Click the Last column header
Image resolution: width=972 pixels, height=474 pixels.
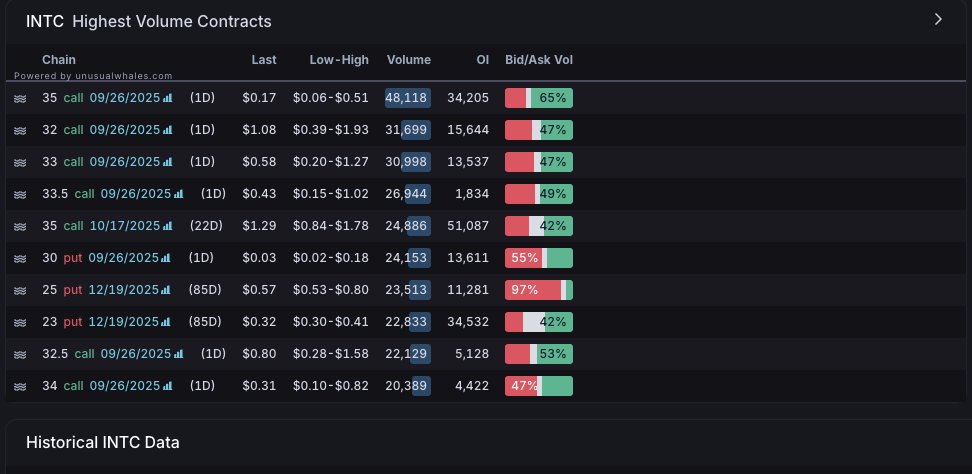264,60
